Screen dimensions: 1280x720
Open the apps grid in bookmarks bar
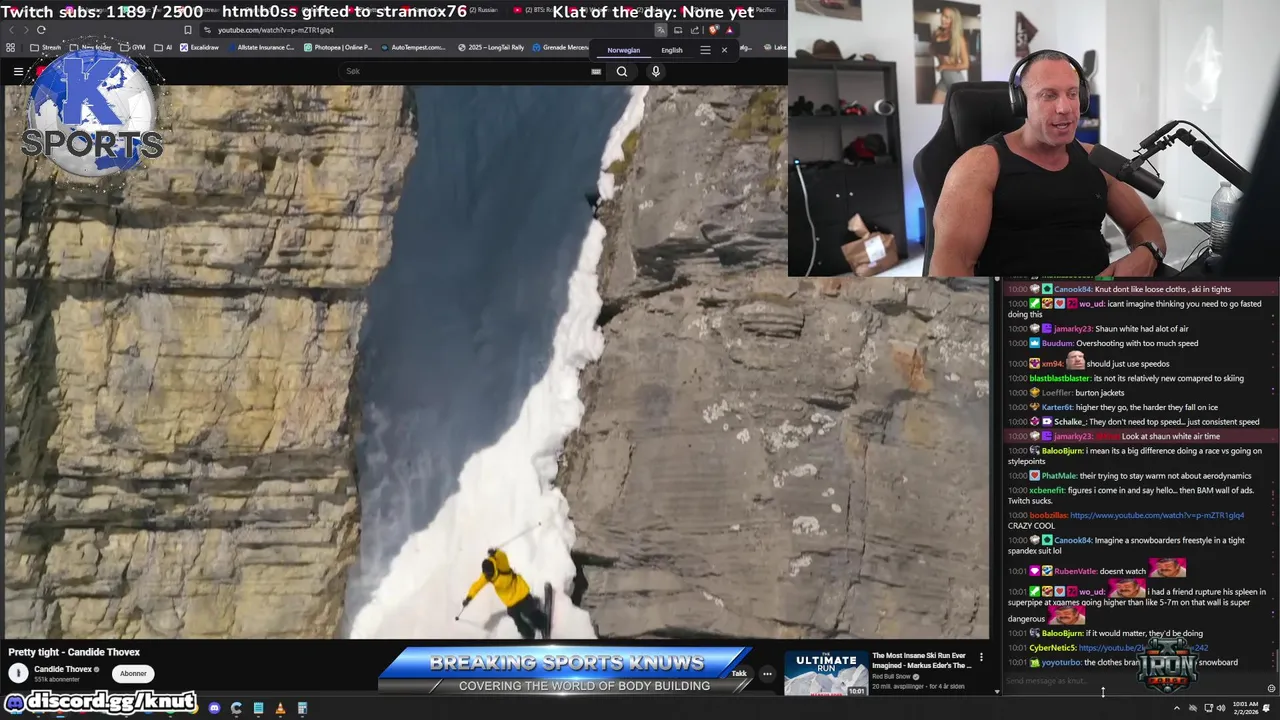(11, 47)
